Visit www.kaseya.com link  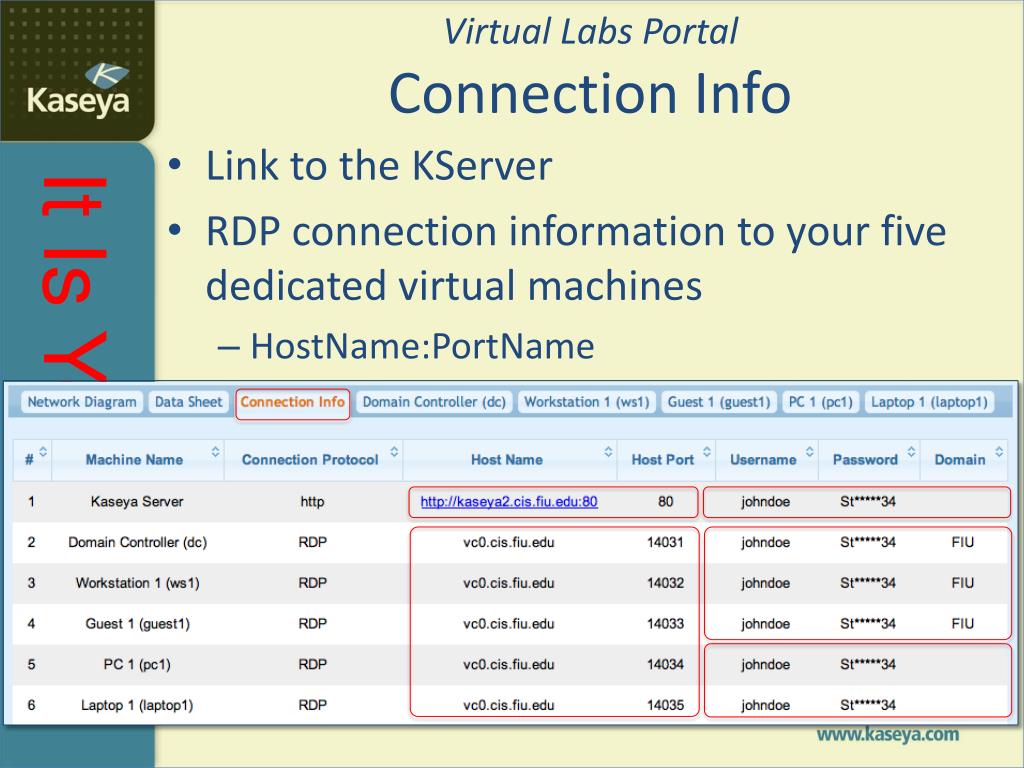(x=888, y=735)
